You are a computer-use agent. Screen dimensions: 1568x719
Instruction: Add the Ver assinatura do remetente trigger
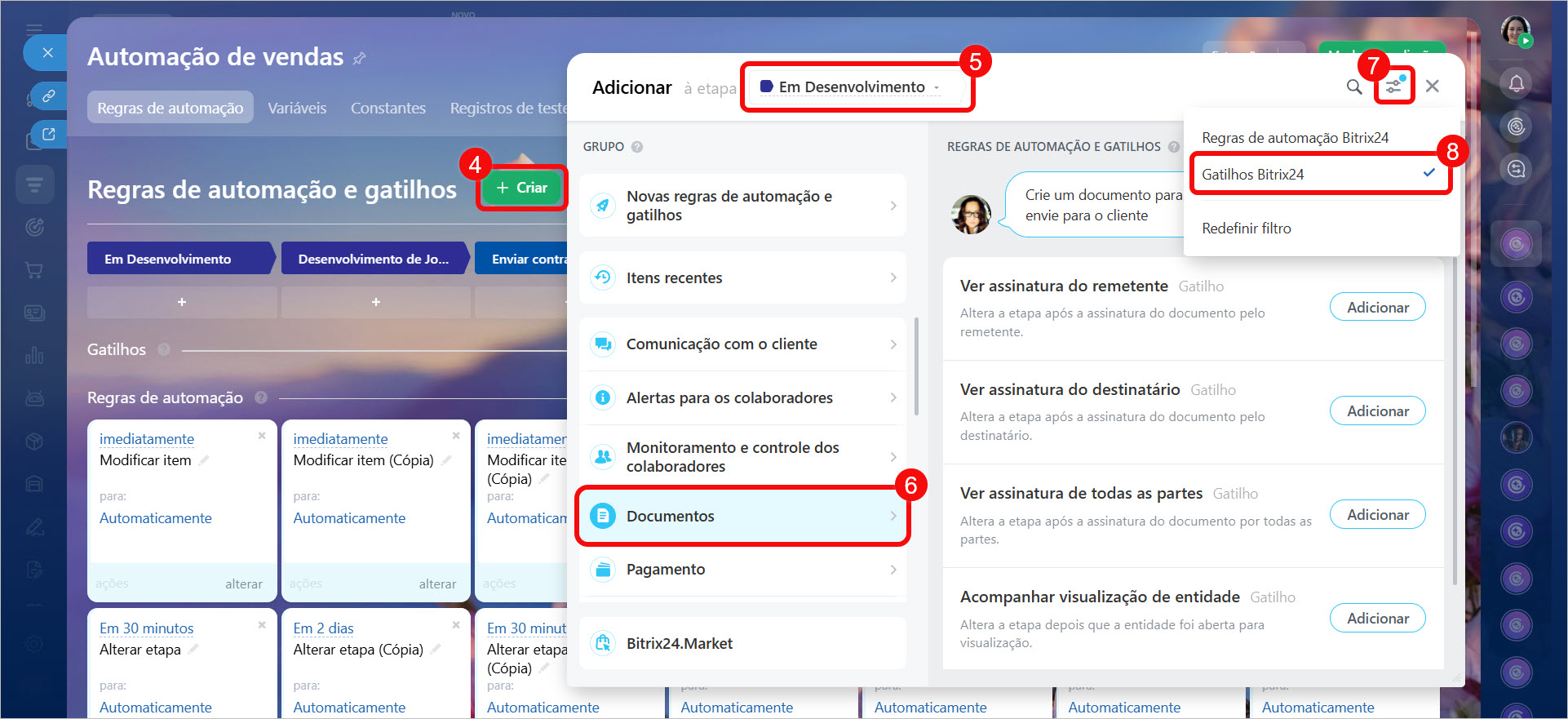1377,308
